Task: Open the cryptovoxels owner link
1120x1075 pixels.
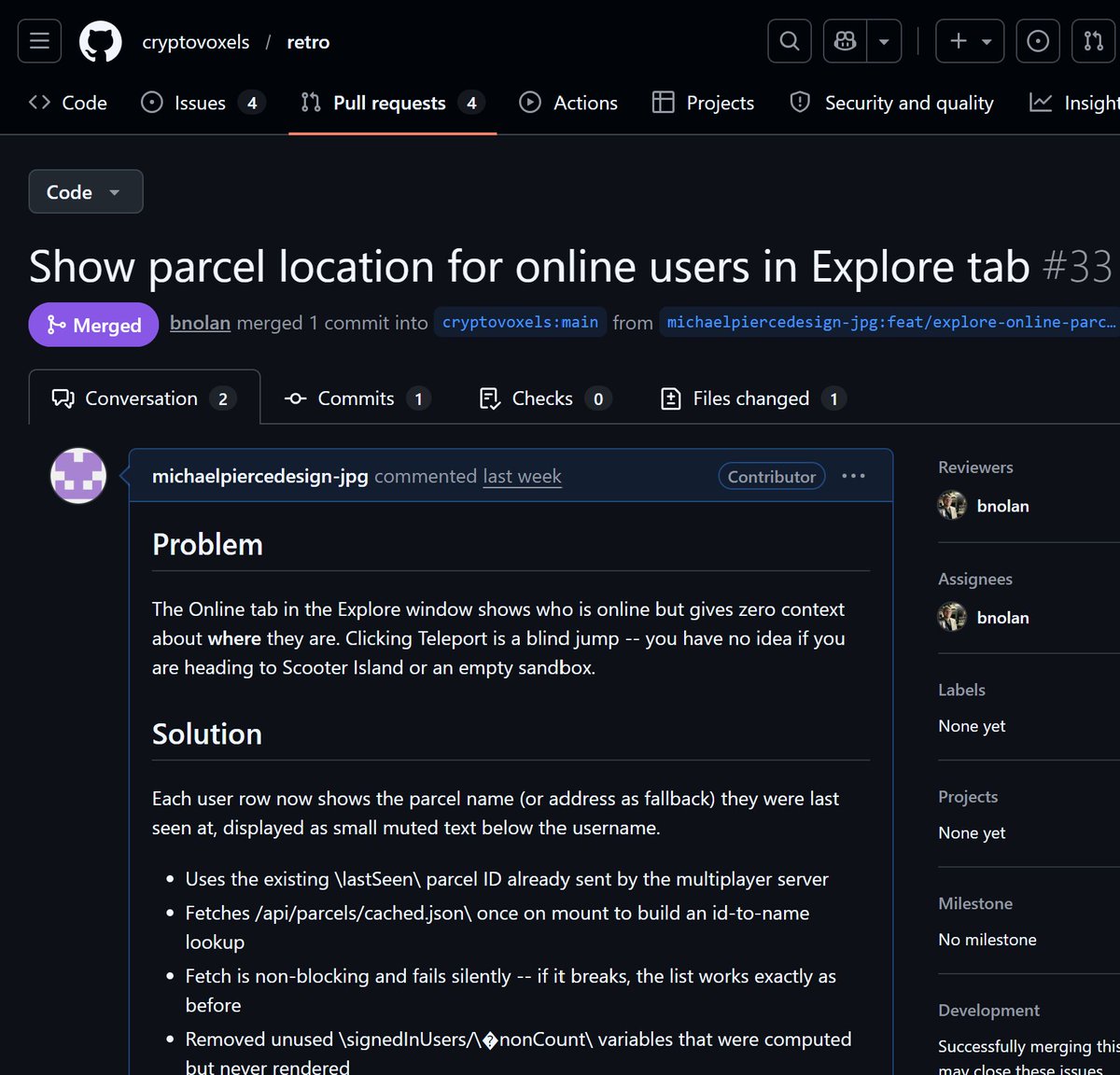Action: coord(195,42)
